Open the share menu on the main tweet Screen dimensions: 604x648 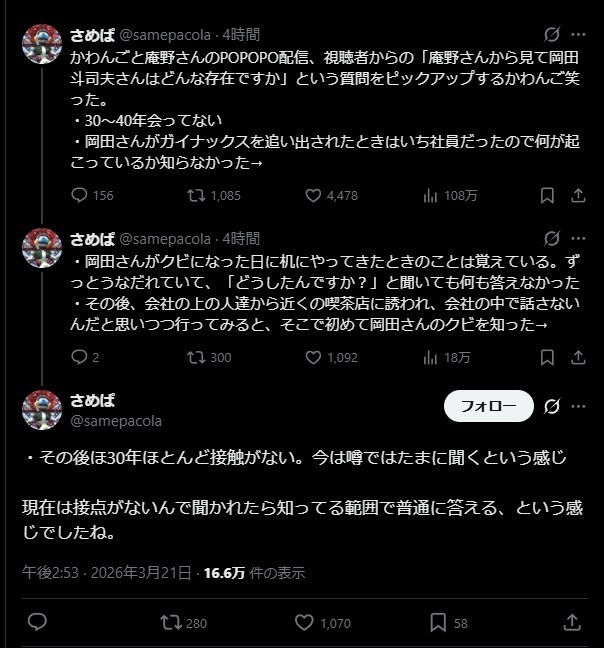571,622
